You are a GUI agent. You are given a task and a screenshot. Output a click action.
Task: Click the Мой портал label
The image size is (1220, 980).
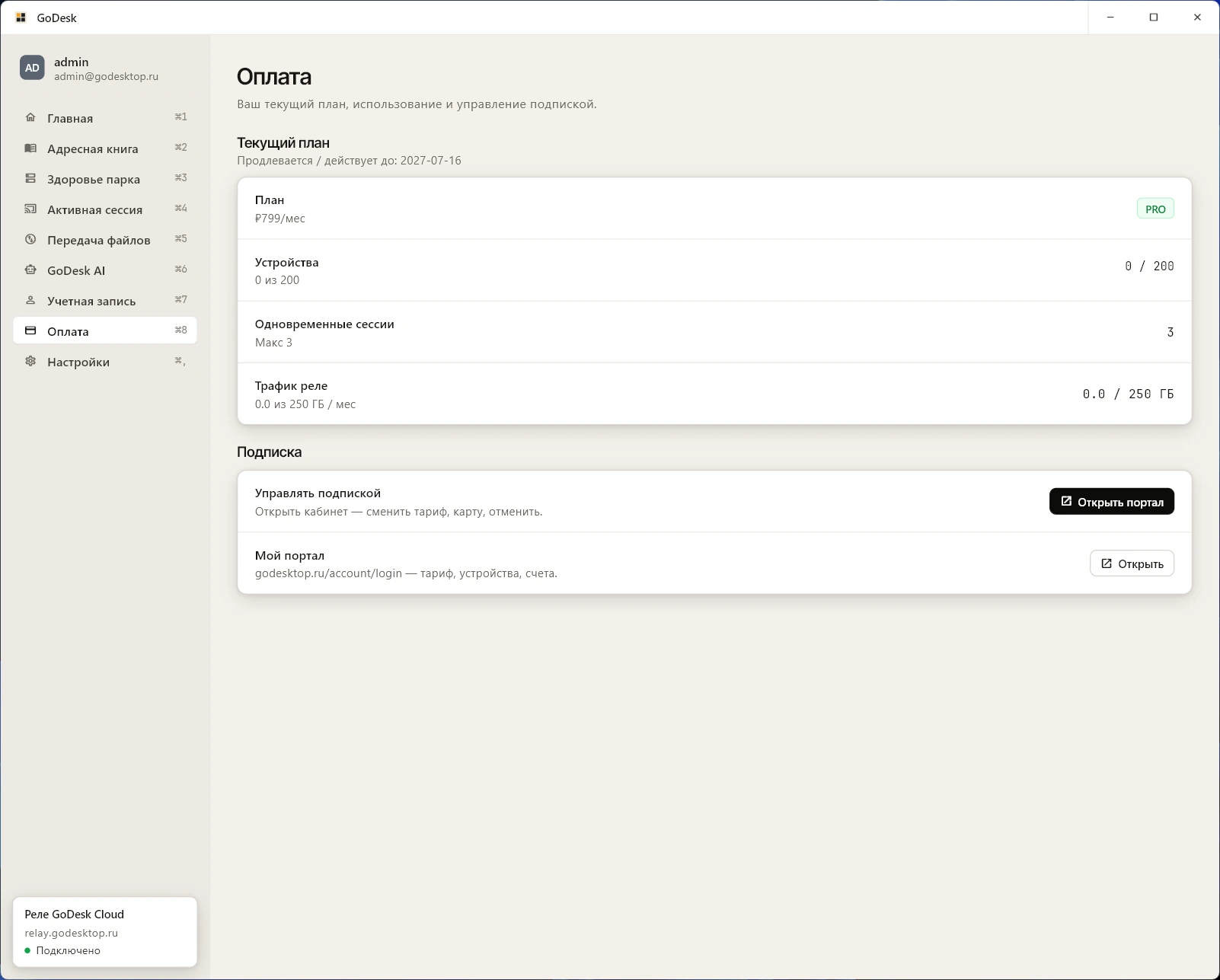click(289, 555)
